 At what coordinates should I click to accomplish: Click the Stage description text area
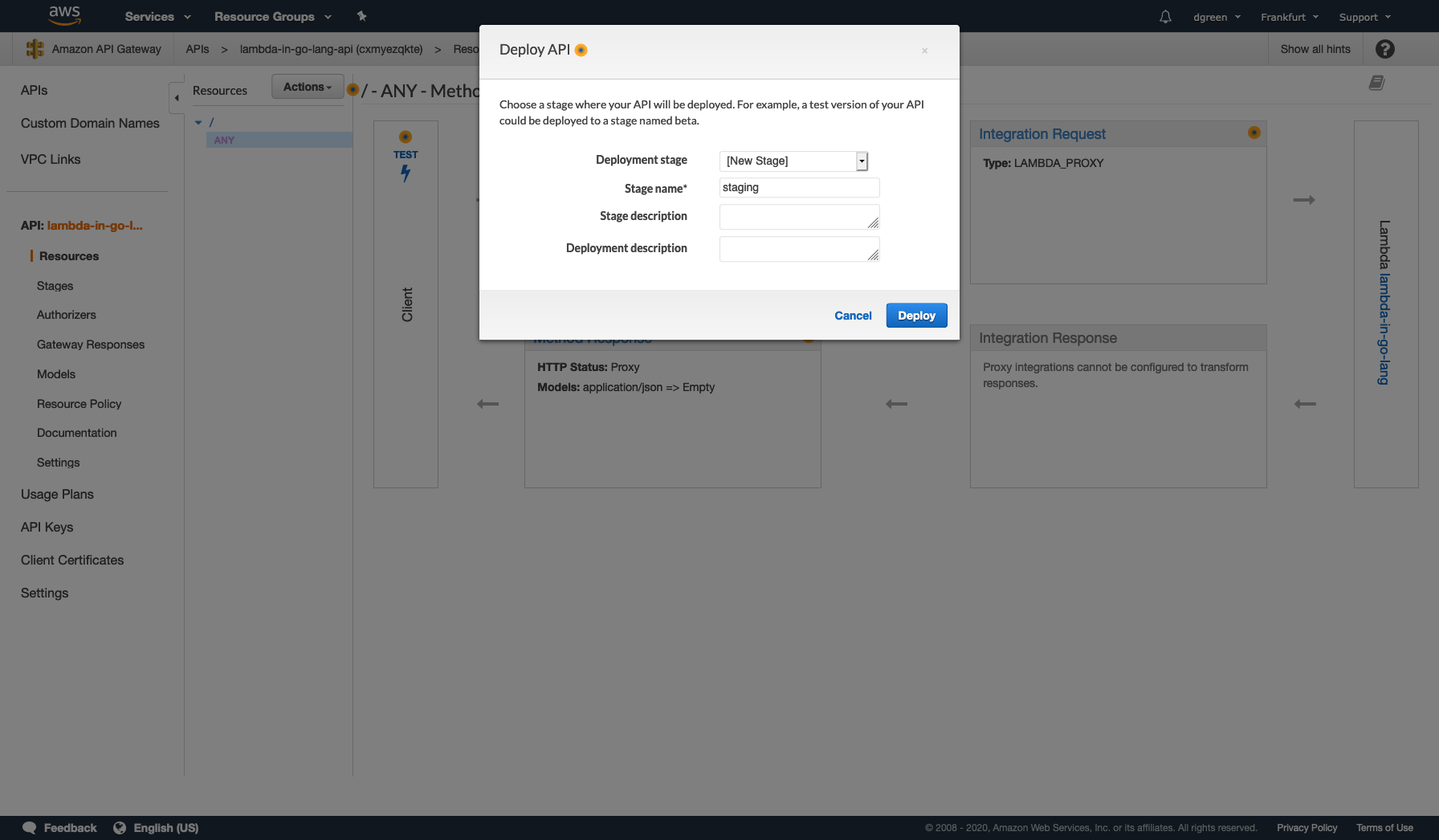click(799, 217)
